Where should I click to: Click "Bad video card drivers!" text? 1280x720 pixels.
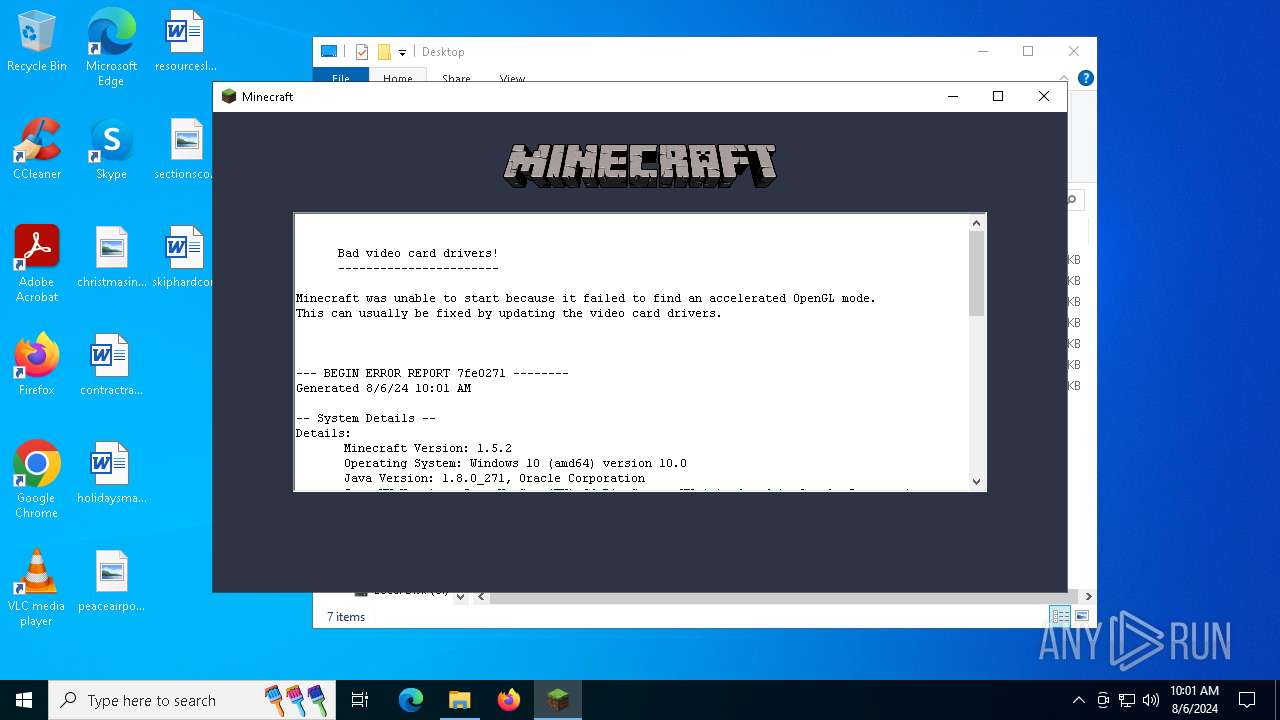[x=418, y=254]
